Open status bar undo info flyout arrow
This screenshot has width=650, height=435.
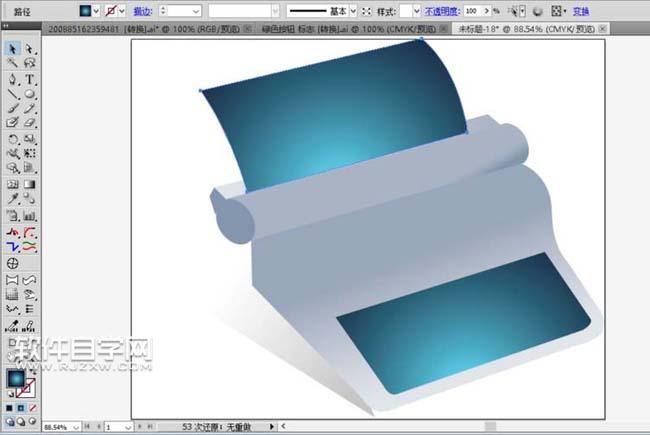(272, 426)
